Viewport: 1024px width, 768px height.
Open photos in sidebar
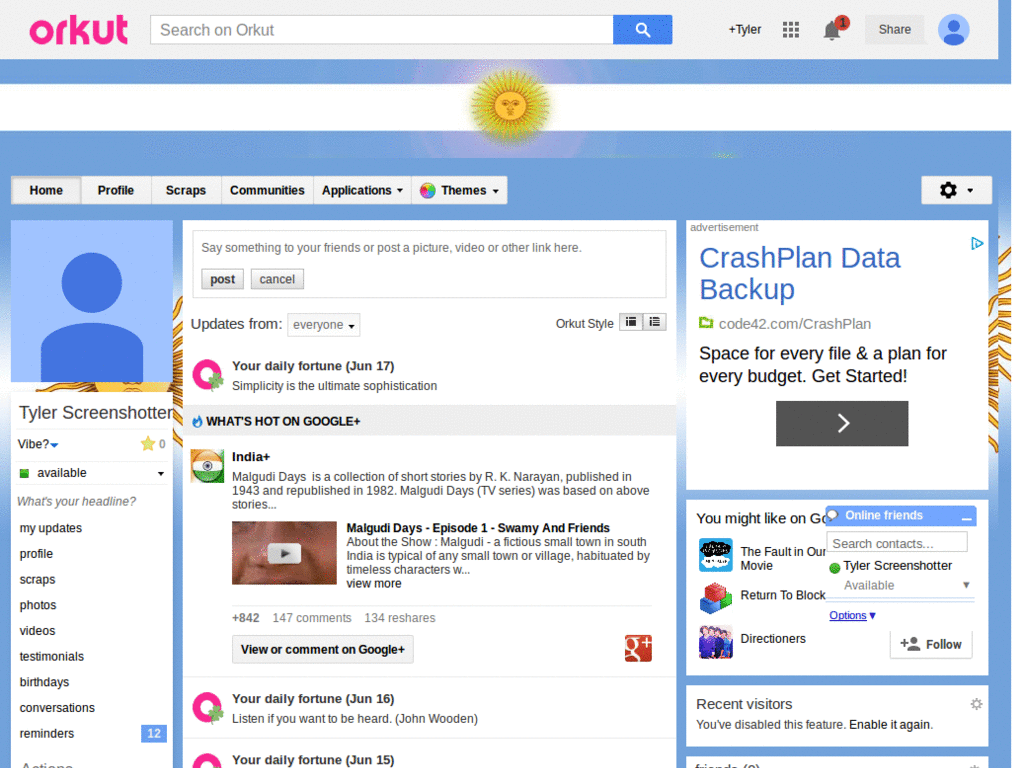[38, 605]
